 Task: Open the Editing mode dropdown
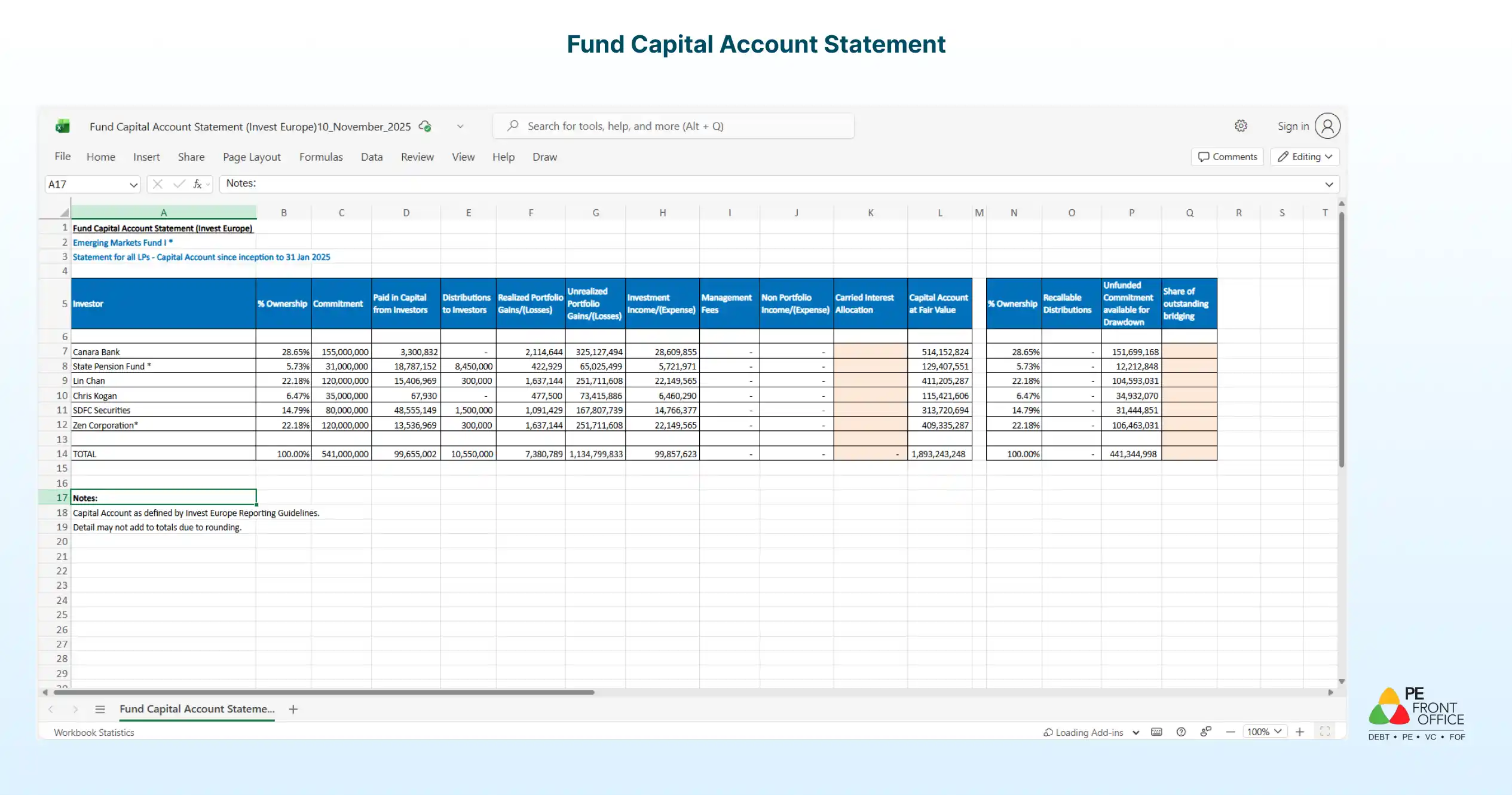1305,157
